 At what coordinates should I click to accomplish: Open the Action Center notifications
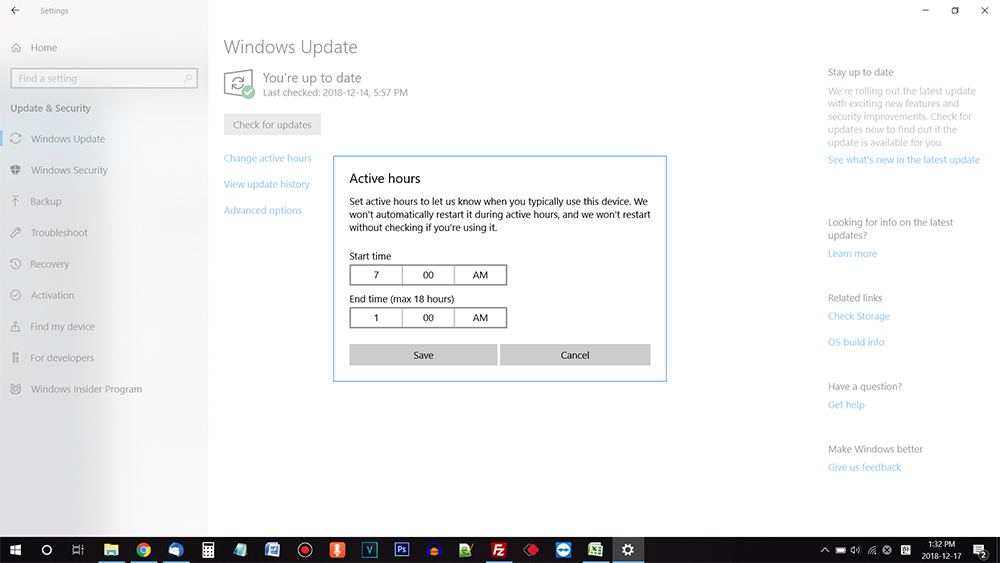click(x=981, y=550)
